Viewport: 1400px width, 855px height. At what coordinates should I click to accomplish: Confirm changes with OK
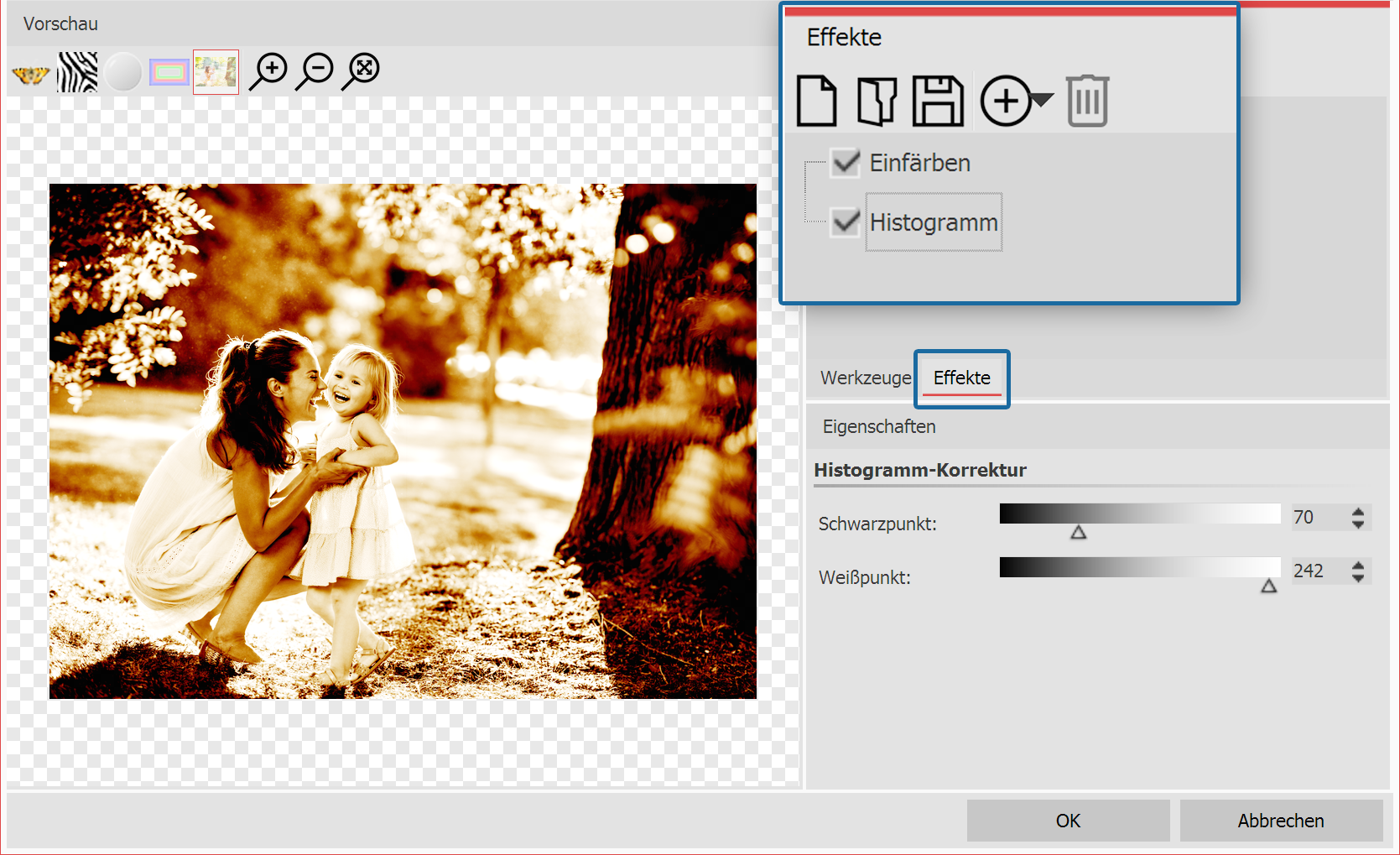[x=1067, y=820]
